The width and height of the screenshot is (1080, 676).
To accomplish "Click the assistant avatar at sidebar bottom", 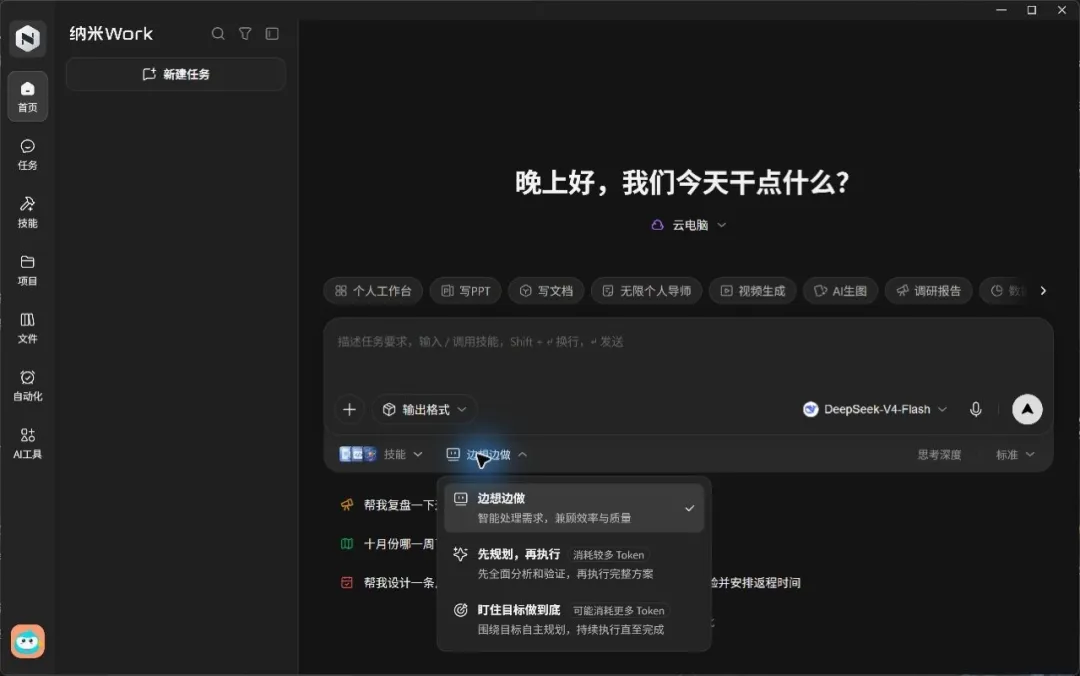I will point(28,642).
